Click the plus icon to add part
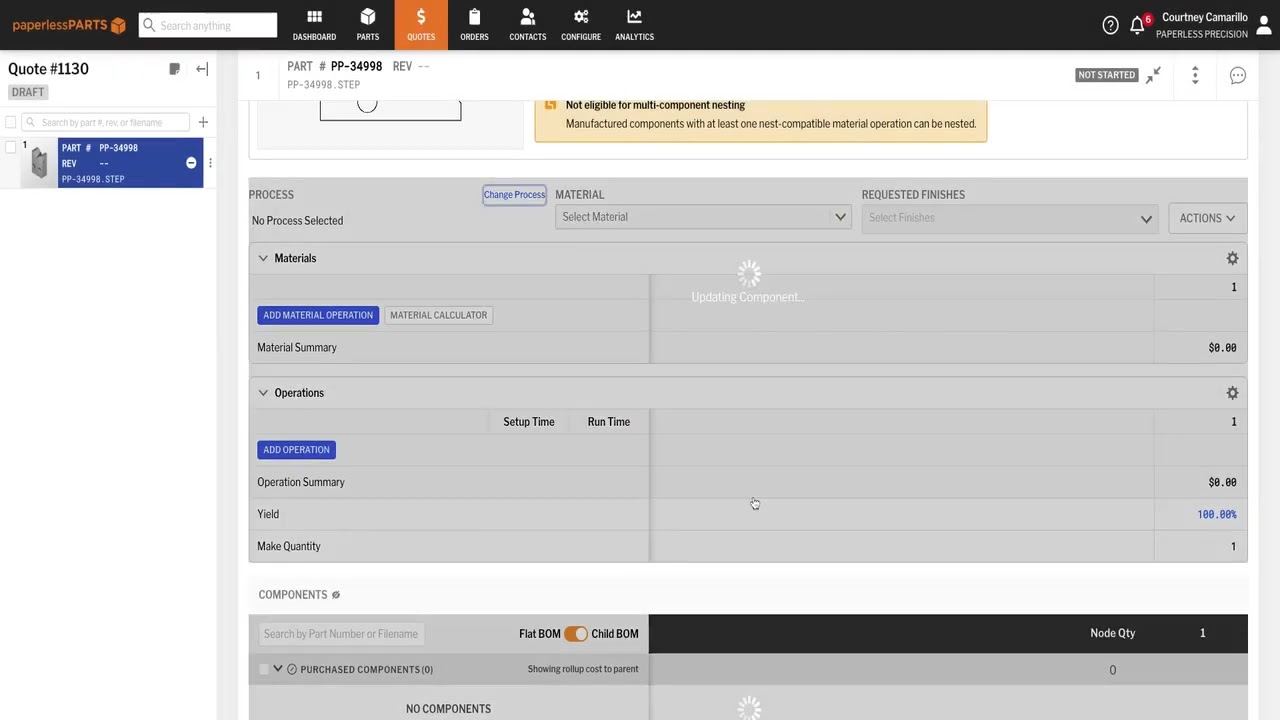 [x=203, y=122]
